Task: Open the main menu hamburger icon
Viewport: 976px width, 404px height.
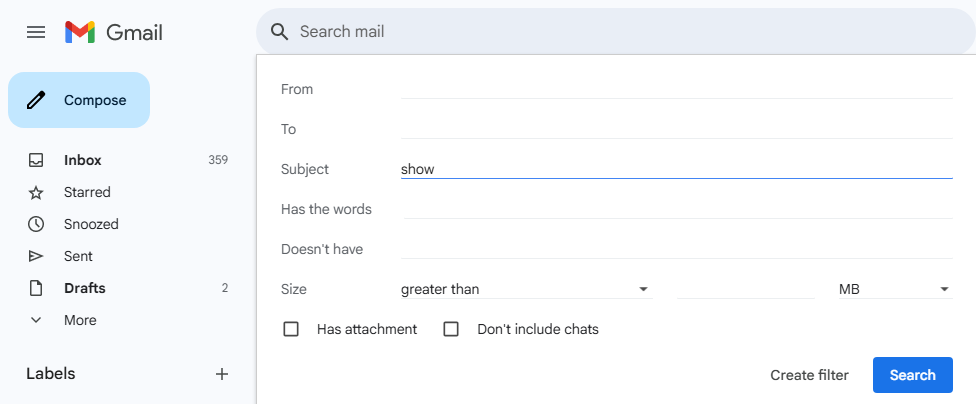Action: click(x=36, y=32)
